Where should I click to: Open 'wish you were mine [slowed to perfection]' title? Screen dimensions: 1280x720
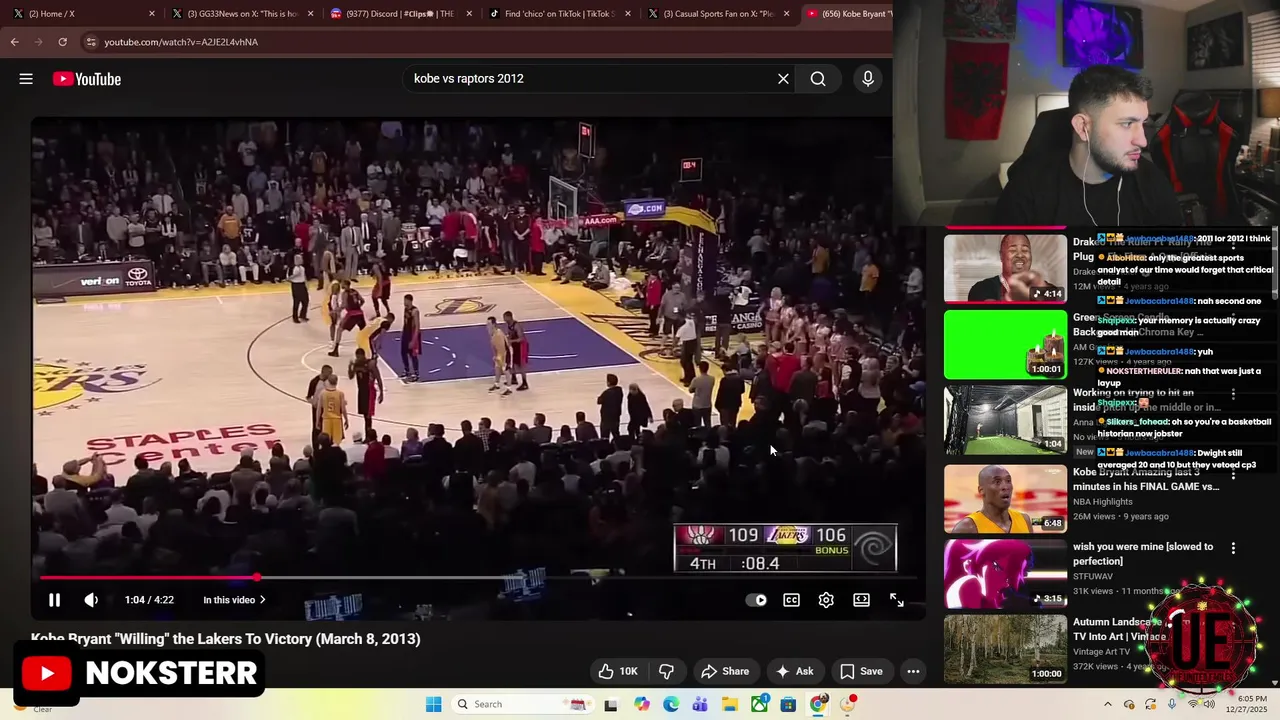pyautogui.click(x=1143, y=554)
